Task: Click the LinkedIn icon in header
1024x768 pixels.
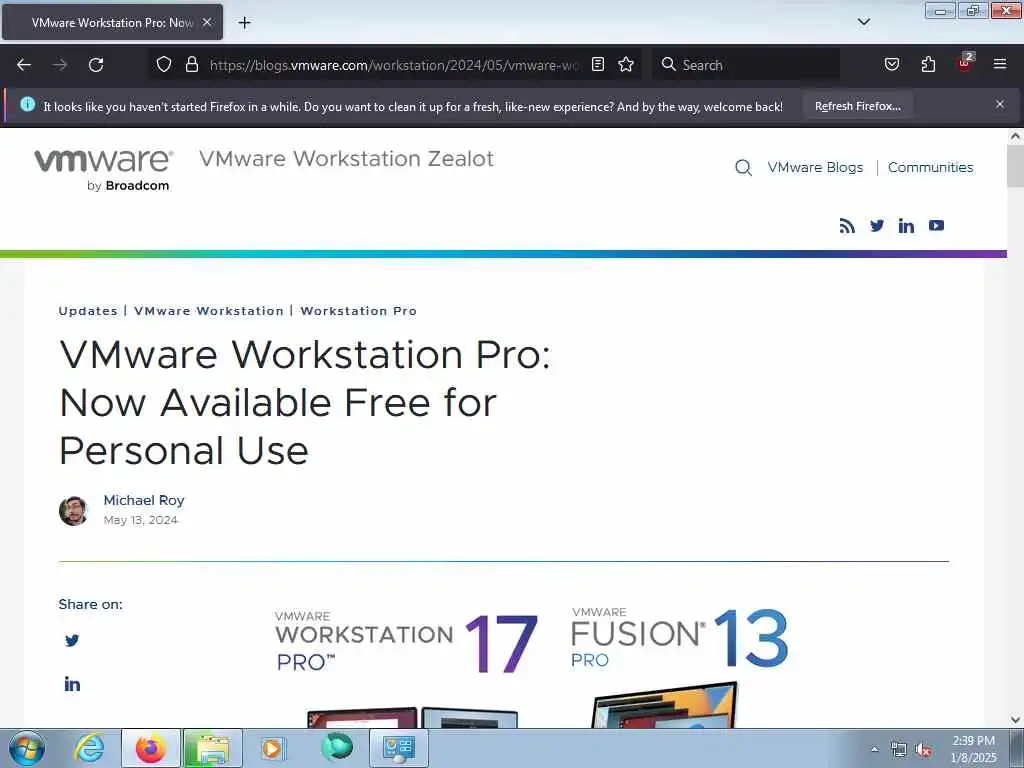Action: tap(906, 226)
